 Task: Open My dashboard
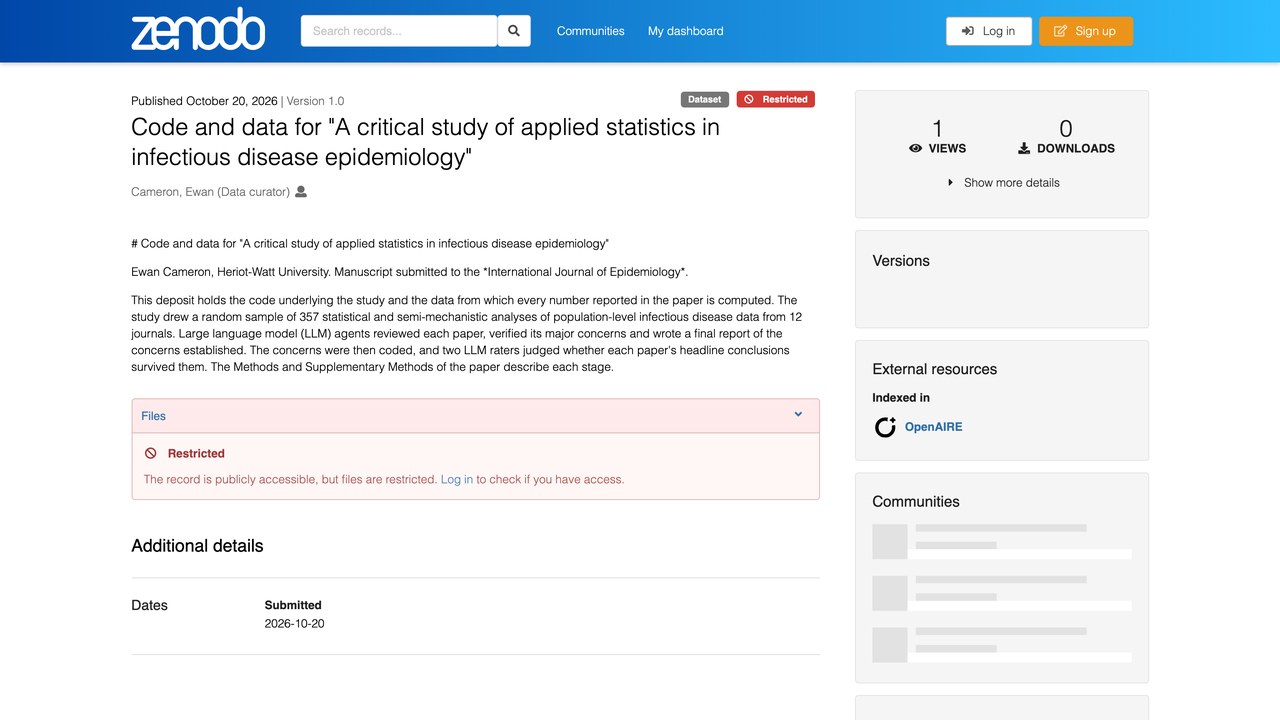686,31
